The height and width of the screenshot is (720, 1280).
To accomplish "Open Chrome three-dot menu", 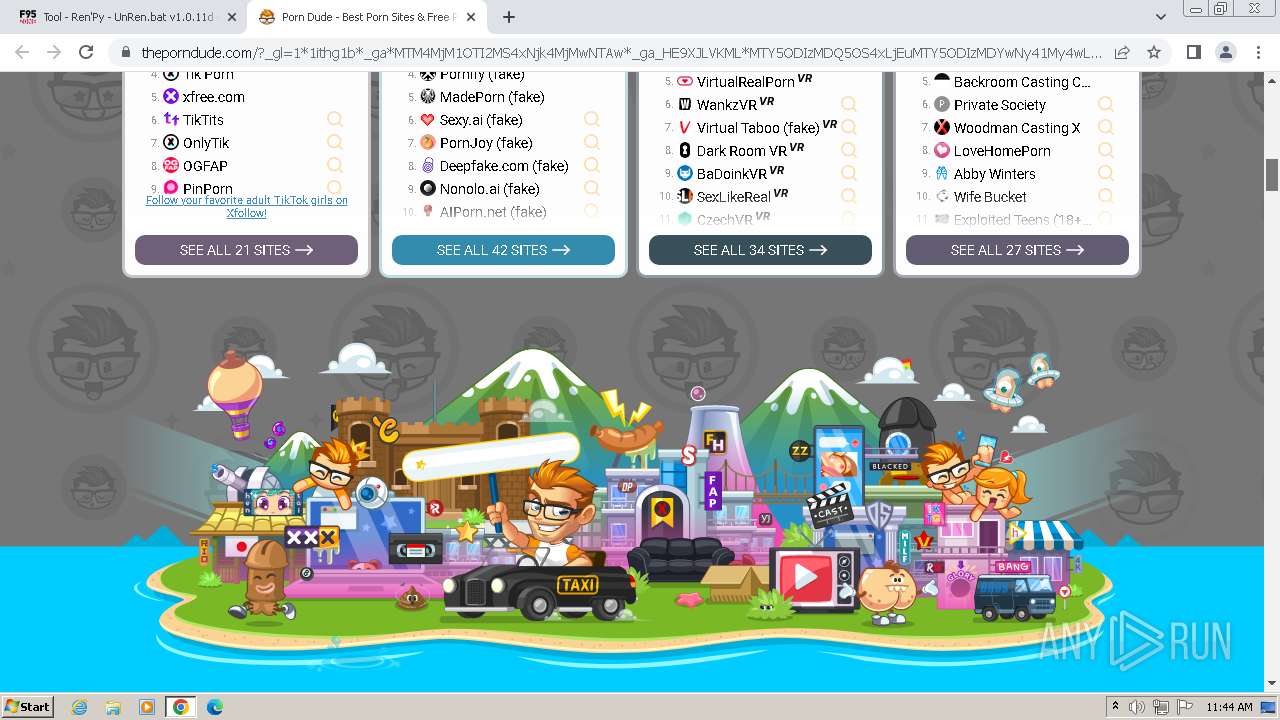I will pos(1258,52).
